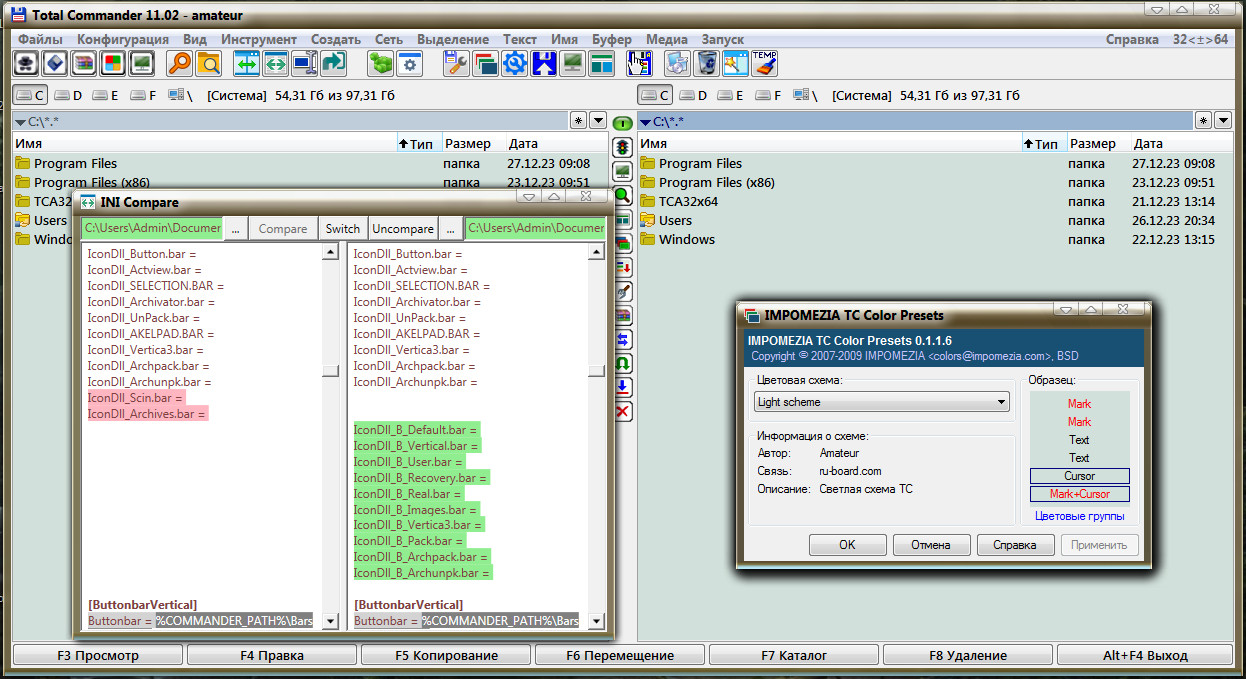Open left panel directory history dropdown arrow

click(598, 120)
